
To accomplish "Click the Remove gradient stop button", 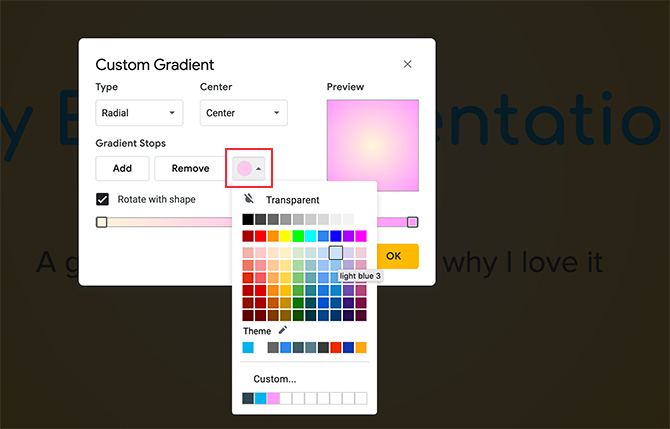I will (x=190, y=168).
